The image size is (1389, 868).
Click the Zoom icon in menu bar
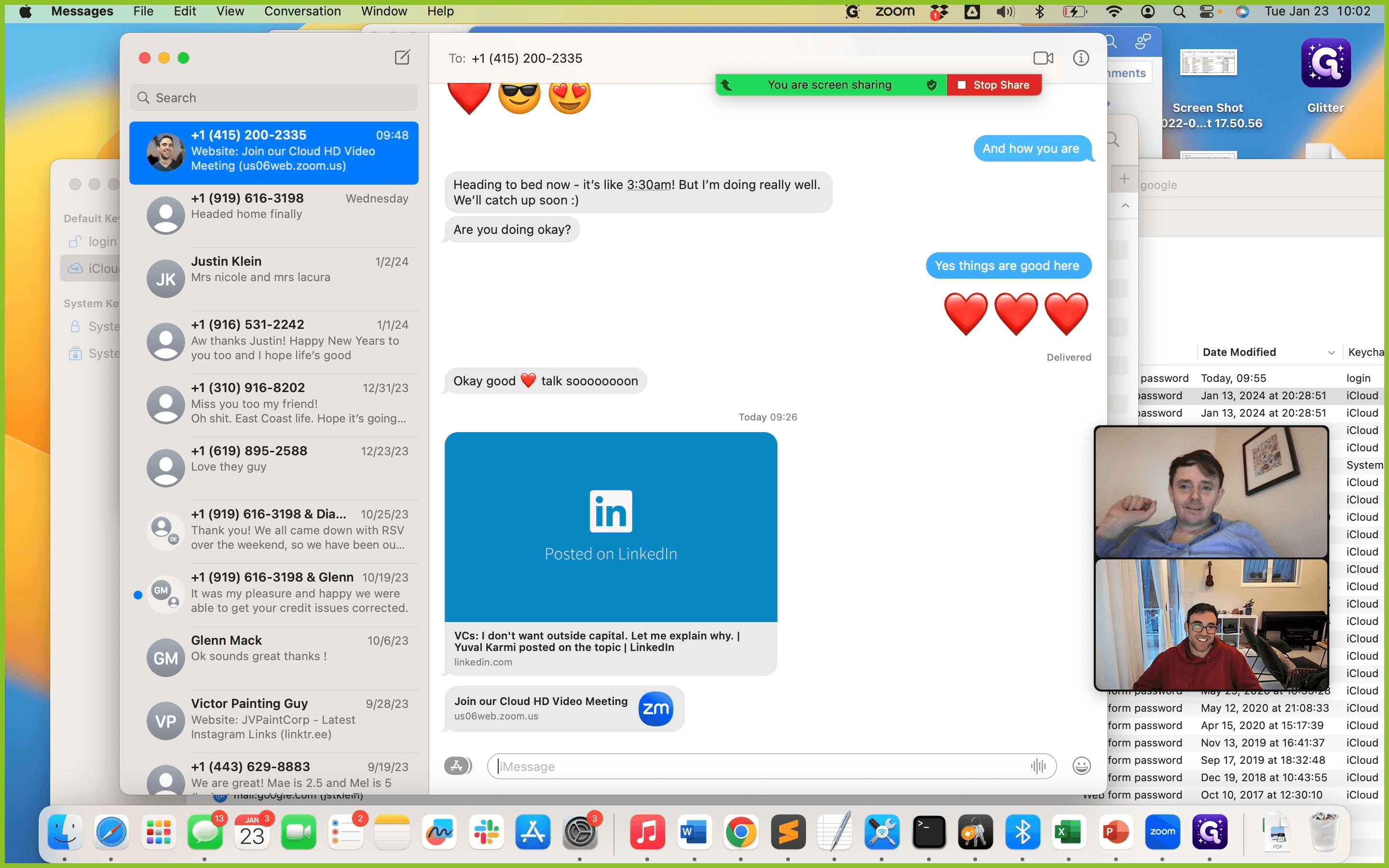pyautogui.click(x=895, y=12)
